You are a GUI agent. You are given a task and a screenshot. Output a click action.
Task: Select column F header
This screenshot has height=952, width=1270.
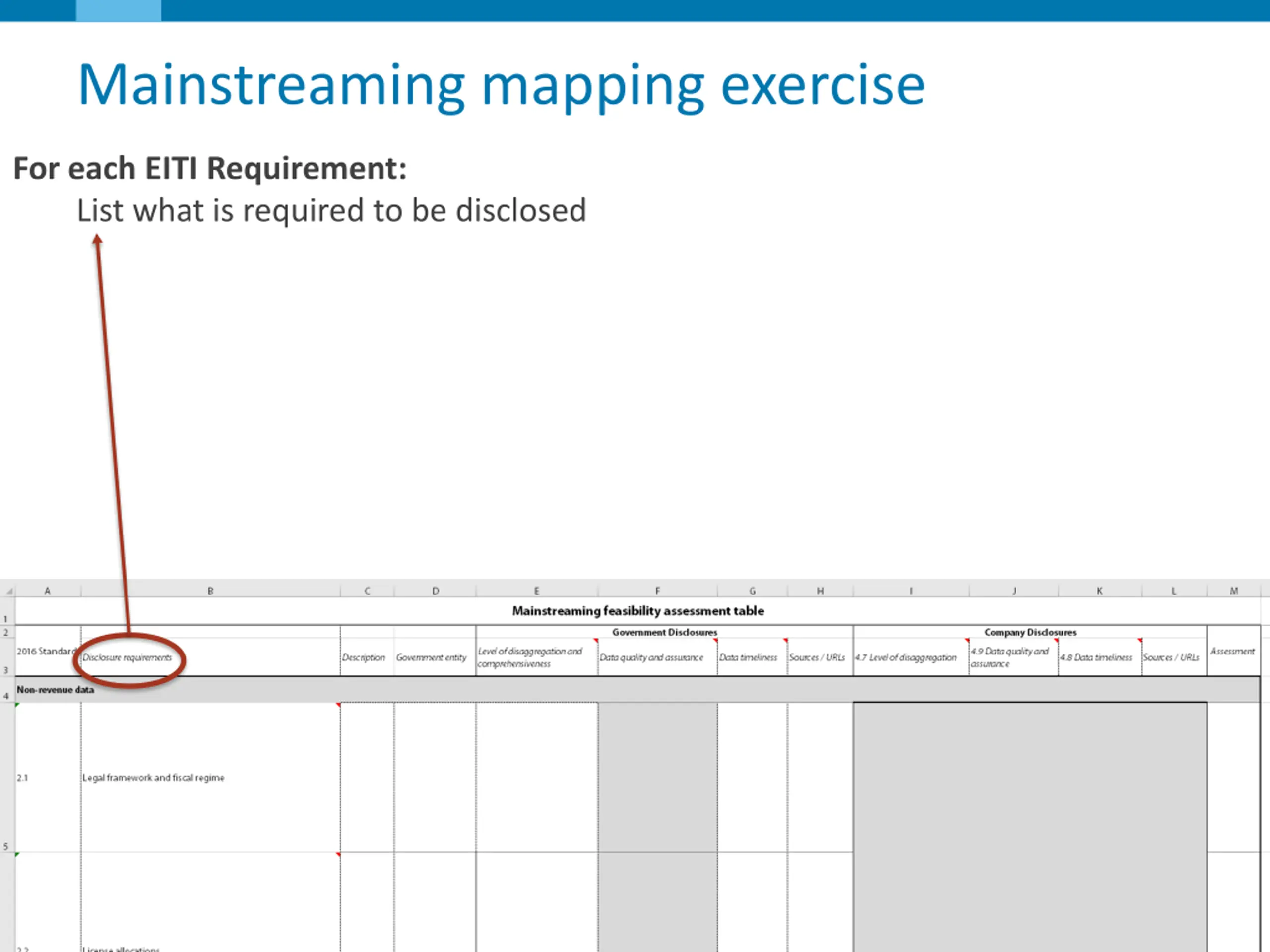(x=657, y=591)
